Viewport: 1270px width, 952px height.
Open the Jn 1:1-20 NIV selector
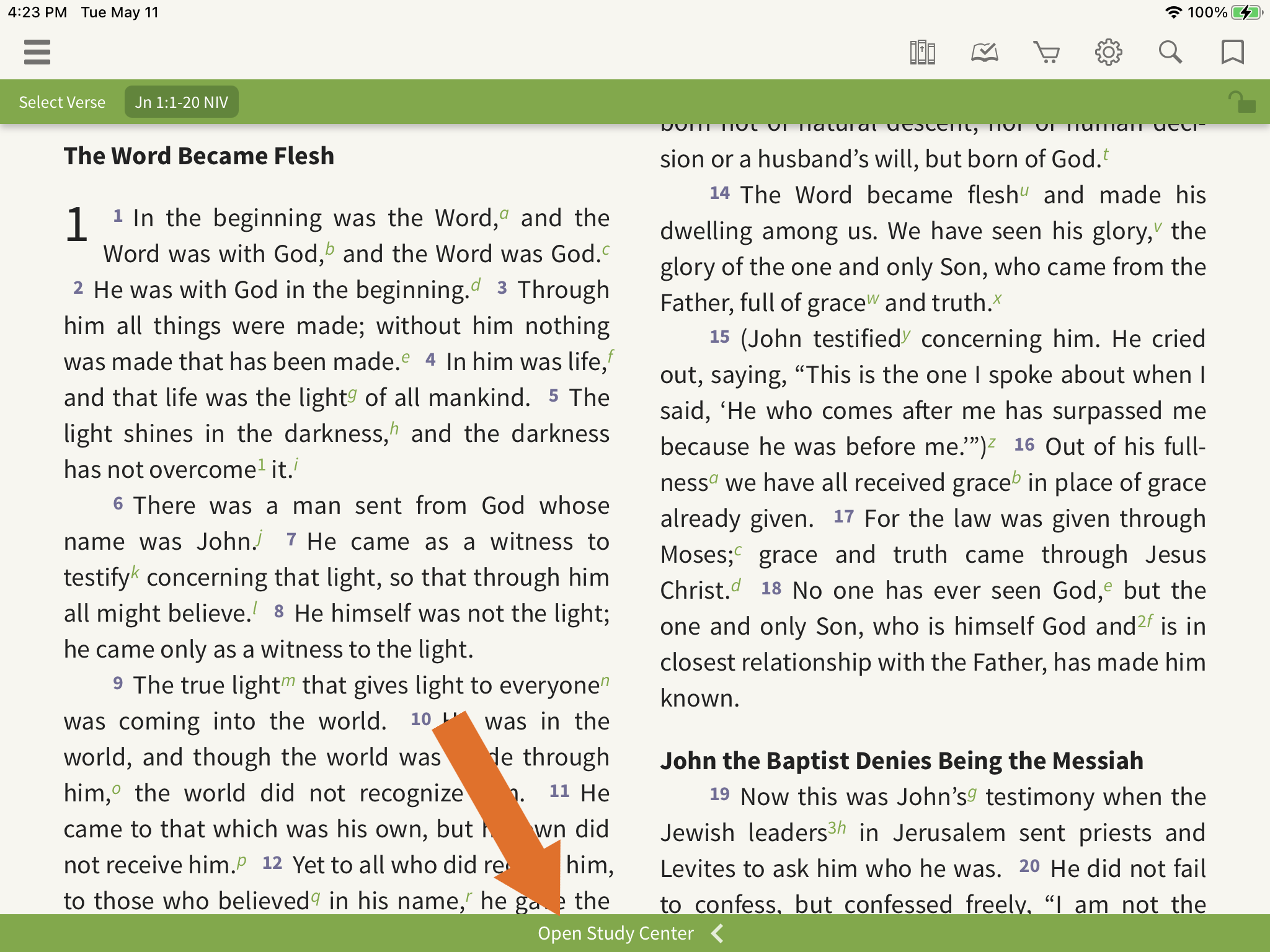click(x=182, y=102)
